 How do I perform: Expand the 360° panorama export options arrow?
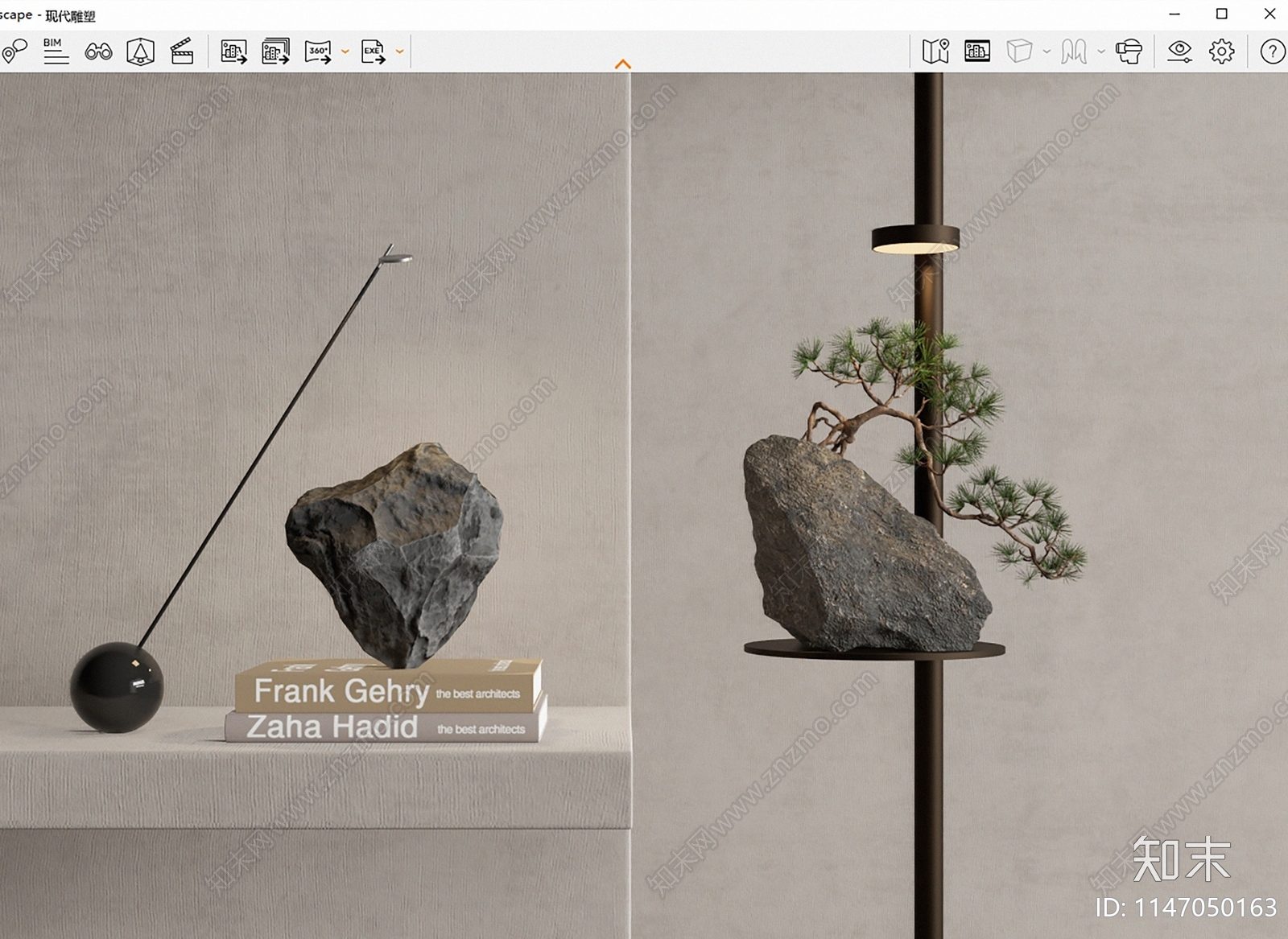pyautogui.click(x=345, y=51)
